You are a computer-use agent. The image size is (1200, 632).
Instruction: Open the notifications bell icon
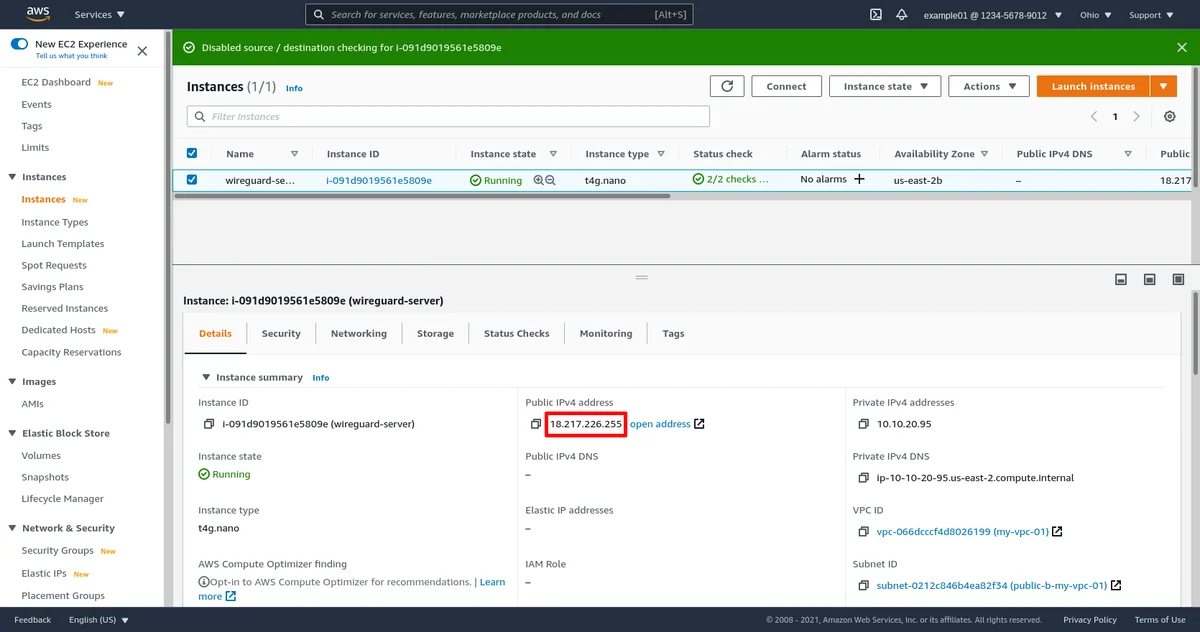pyautogui.click(x=902, y=15)
